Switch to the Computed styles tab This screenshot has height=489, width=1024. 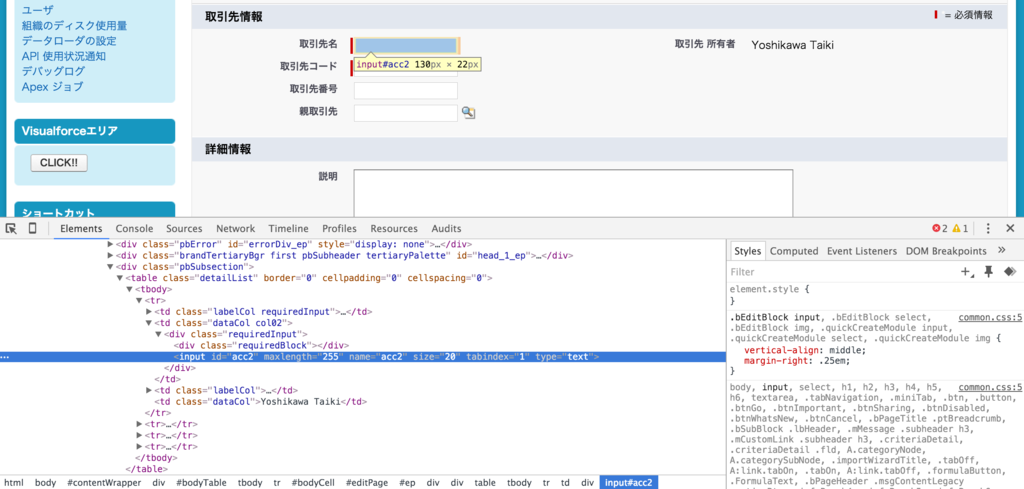click(794, 251)
